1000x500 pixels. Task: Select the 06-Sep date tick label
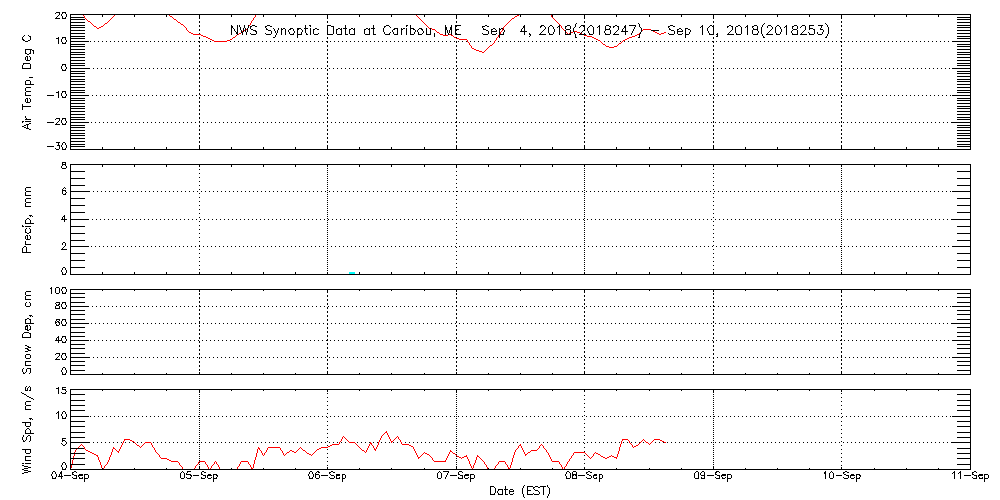click(328, 477)
